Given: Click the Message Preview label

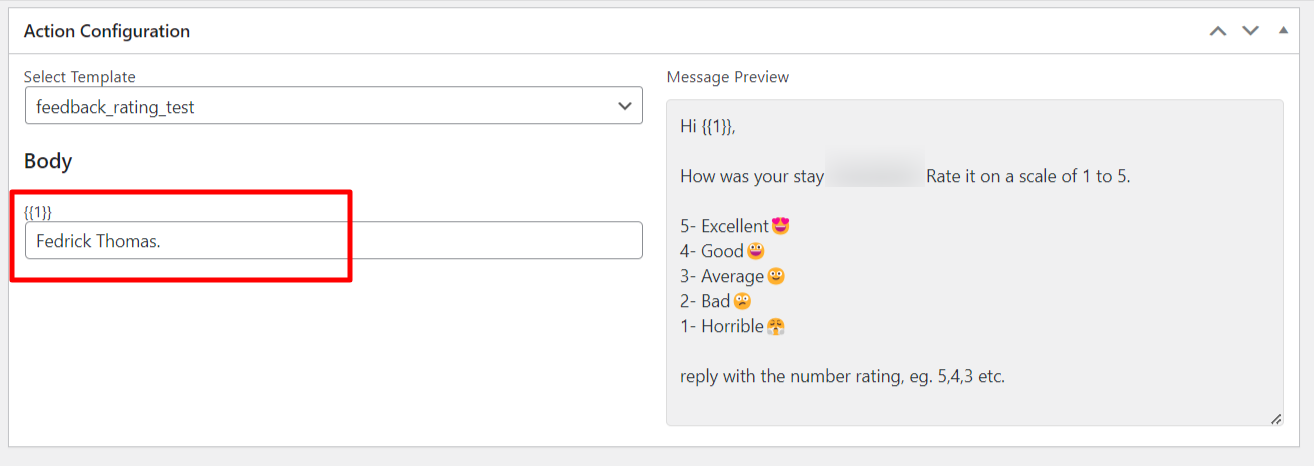Looking at the screenshot, I should (x=727, y=77).
